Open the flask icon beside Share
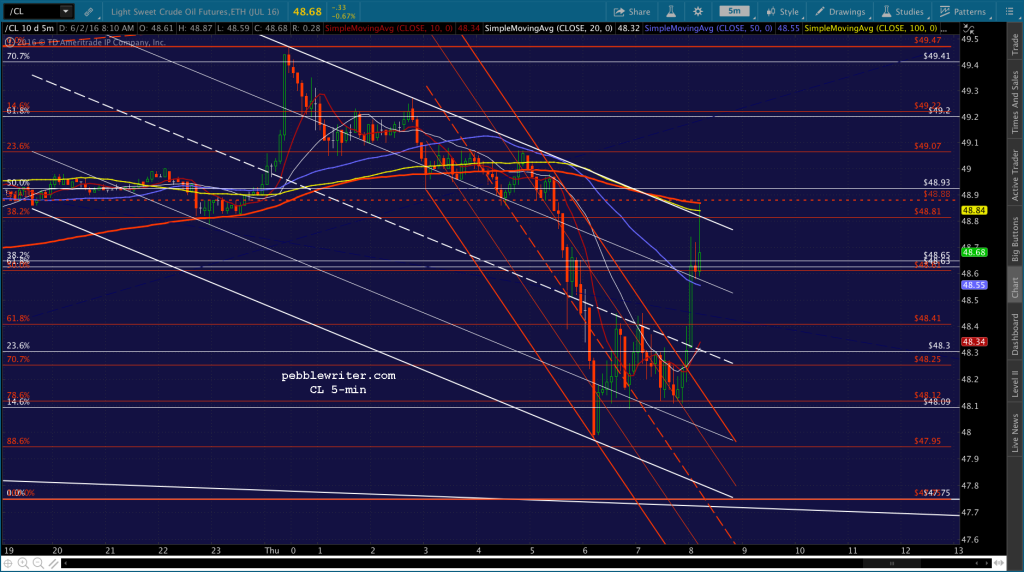This screenshot has width=1024, height=572. (671, 12)
